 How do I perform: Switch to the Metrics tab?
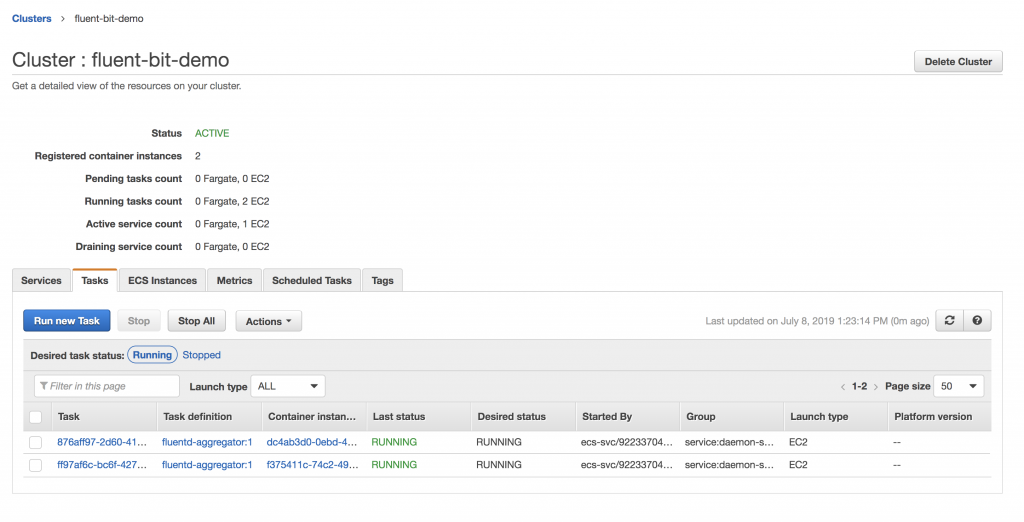coord(234,280)
